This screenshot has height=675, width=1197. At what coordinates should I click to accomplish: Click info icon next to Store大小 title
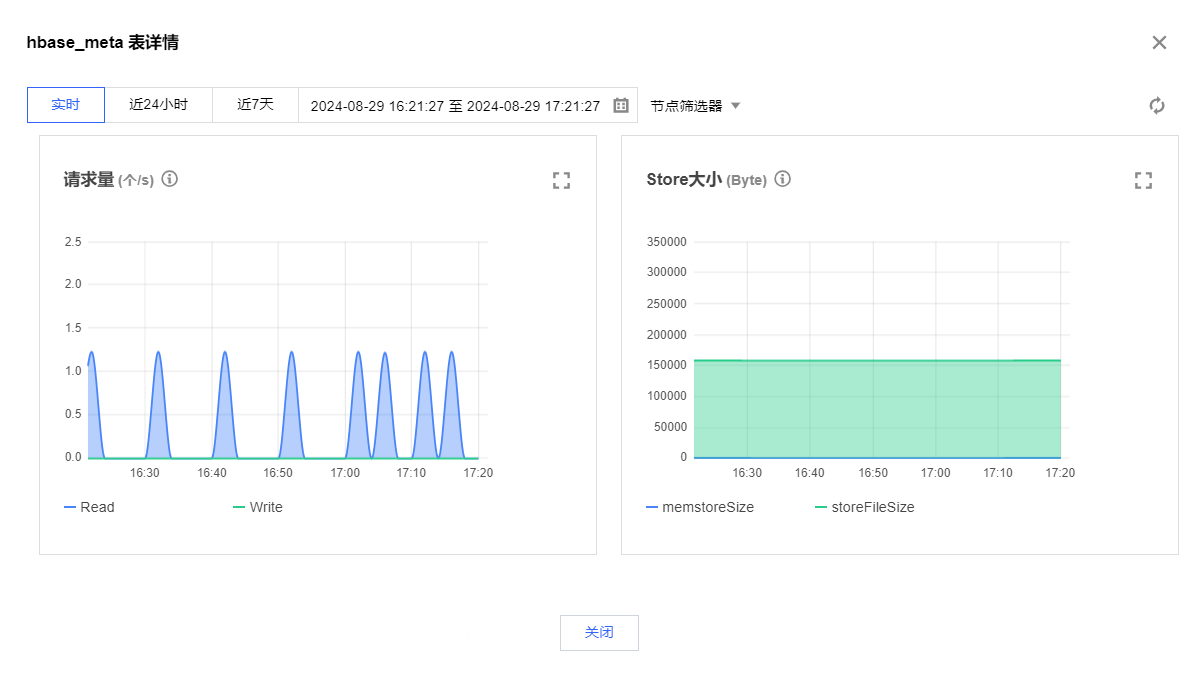pos(783,179)
